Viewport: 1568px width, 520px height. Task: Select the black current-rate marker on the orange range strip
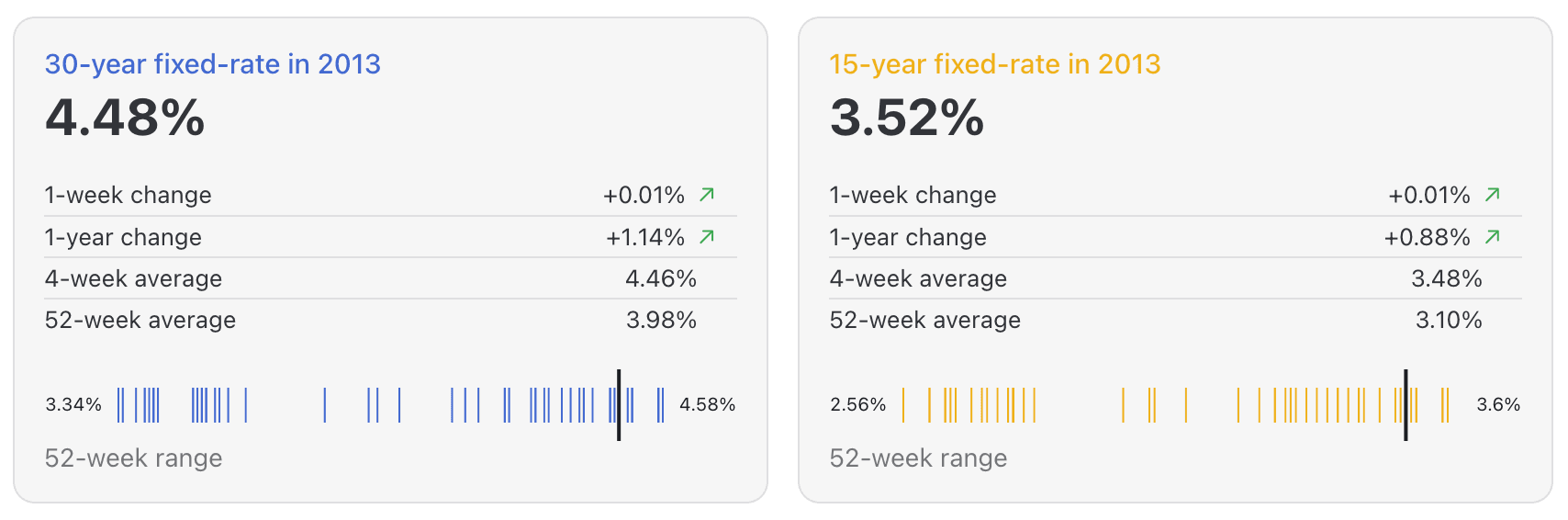1406,405
